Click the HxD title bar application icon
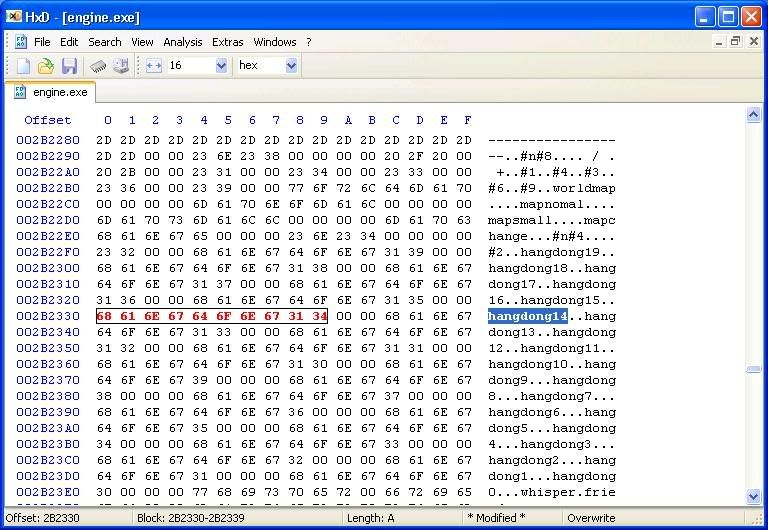Screen dimensions: 768x530 14,17
